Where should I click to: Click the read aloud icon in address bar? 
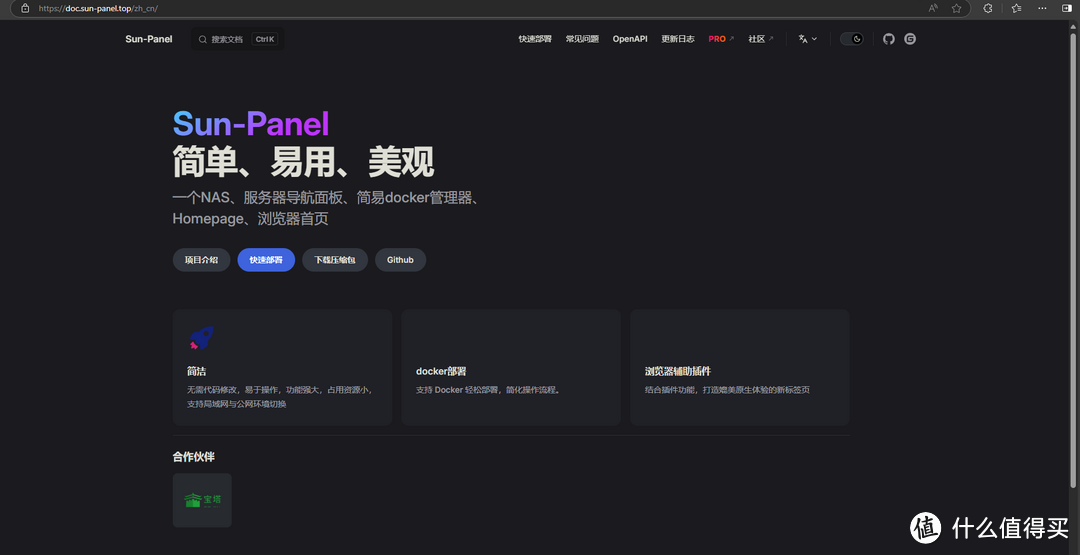click(x=933, y=8)
